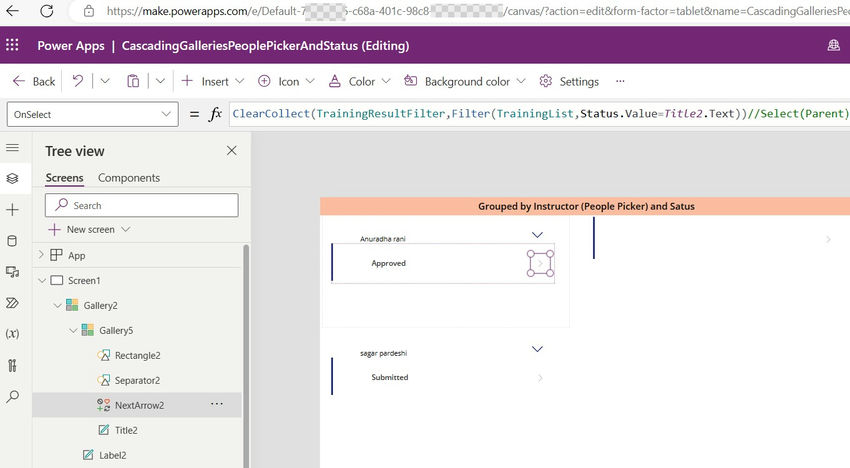The width and height of the screenshot is (850, 468).
Task: Open the undo options dropdown arrow
Action: pyautogui.click(x=105, y=81)
